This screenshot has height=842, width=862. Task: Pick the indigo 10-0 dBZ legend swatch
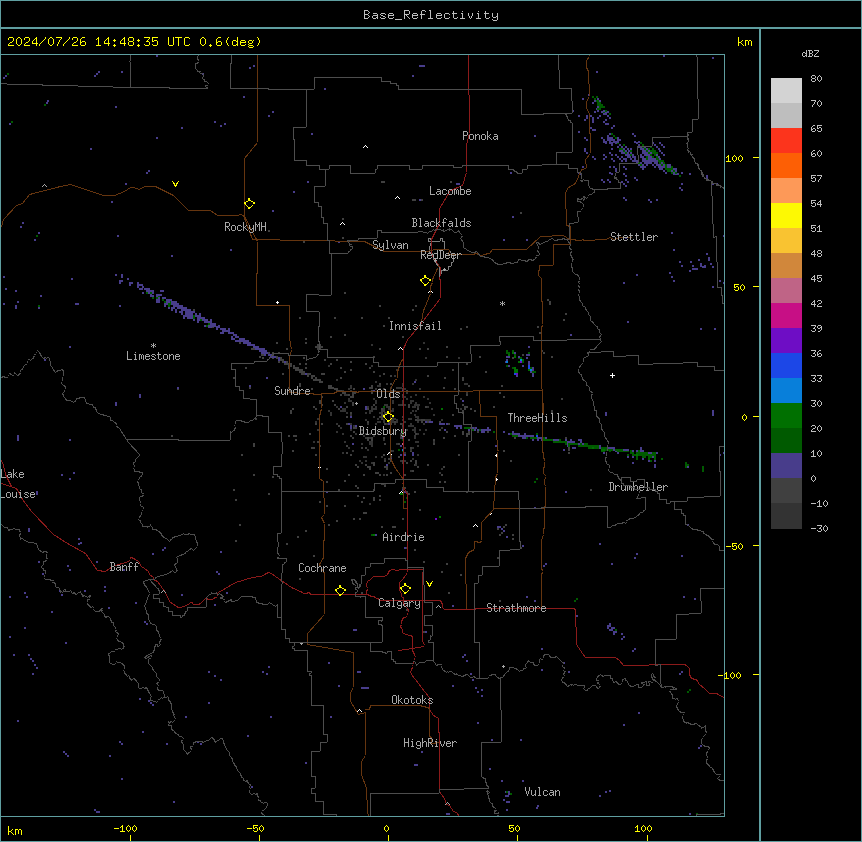pyautogui.click(x=786, y=466)
